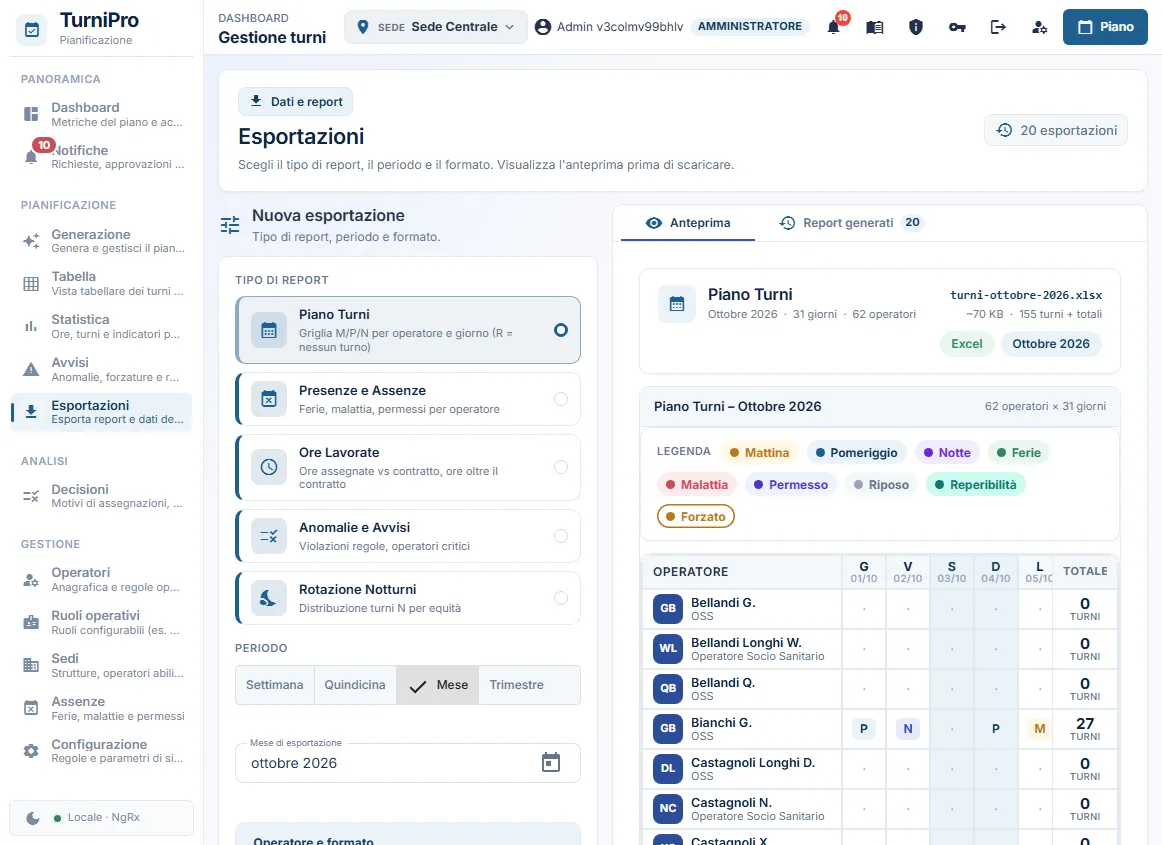
Task: Open Notifiche in the sidebar
Action: [x=102, y=156]
